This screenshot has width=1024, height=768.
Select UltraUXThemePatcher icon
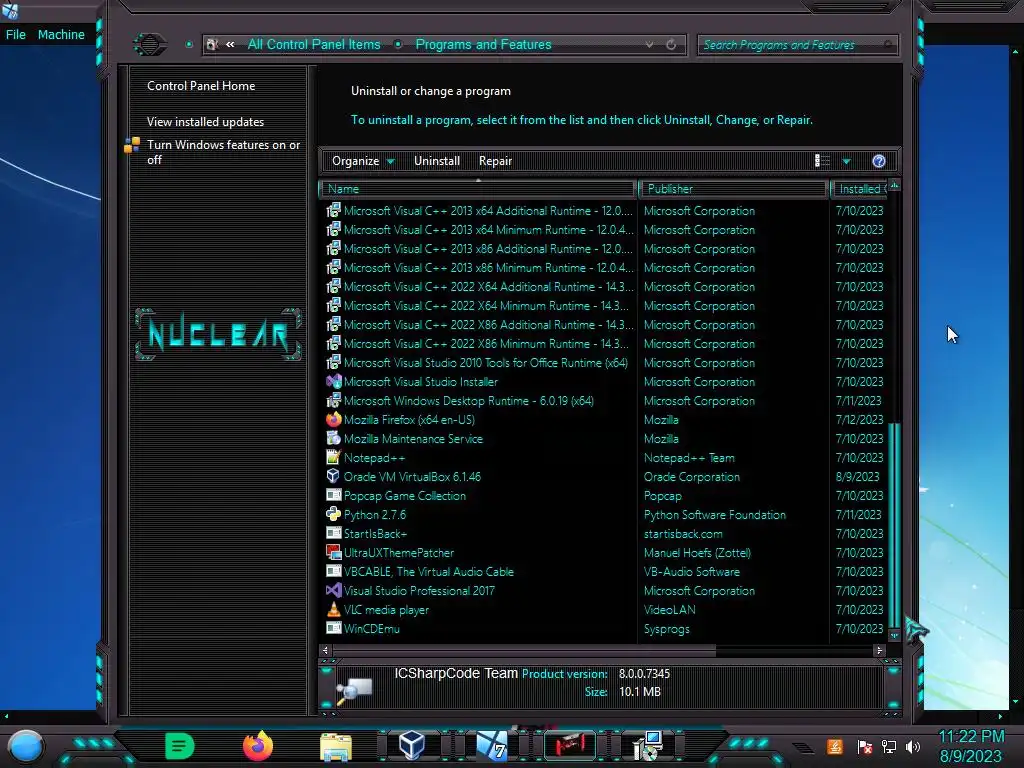333,552
